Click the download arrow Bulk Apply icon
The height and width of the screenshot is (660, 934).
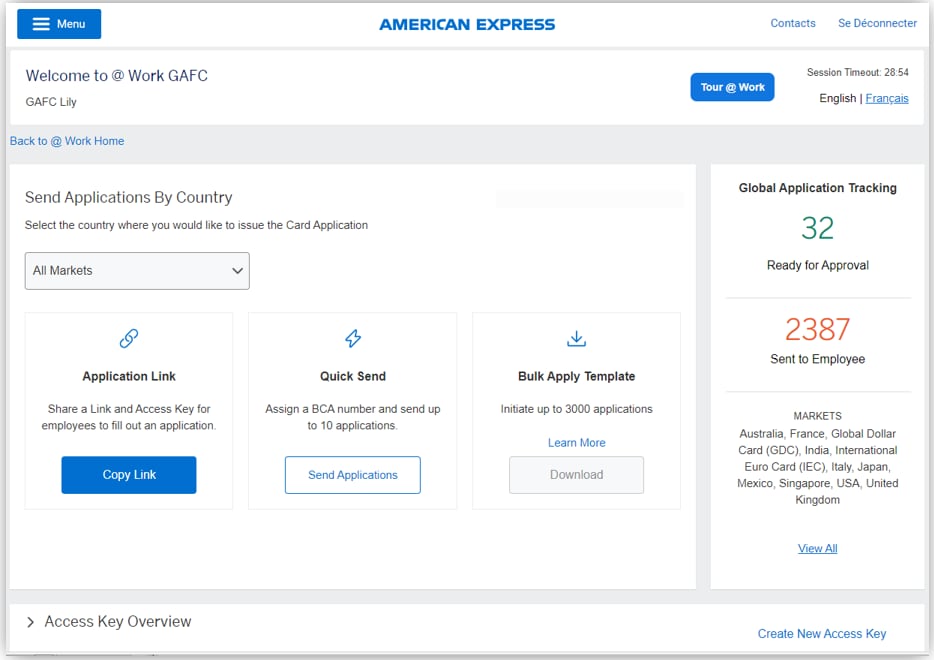[576, 339]
